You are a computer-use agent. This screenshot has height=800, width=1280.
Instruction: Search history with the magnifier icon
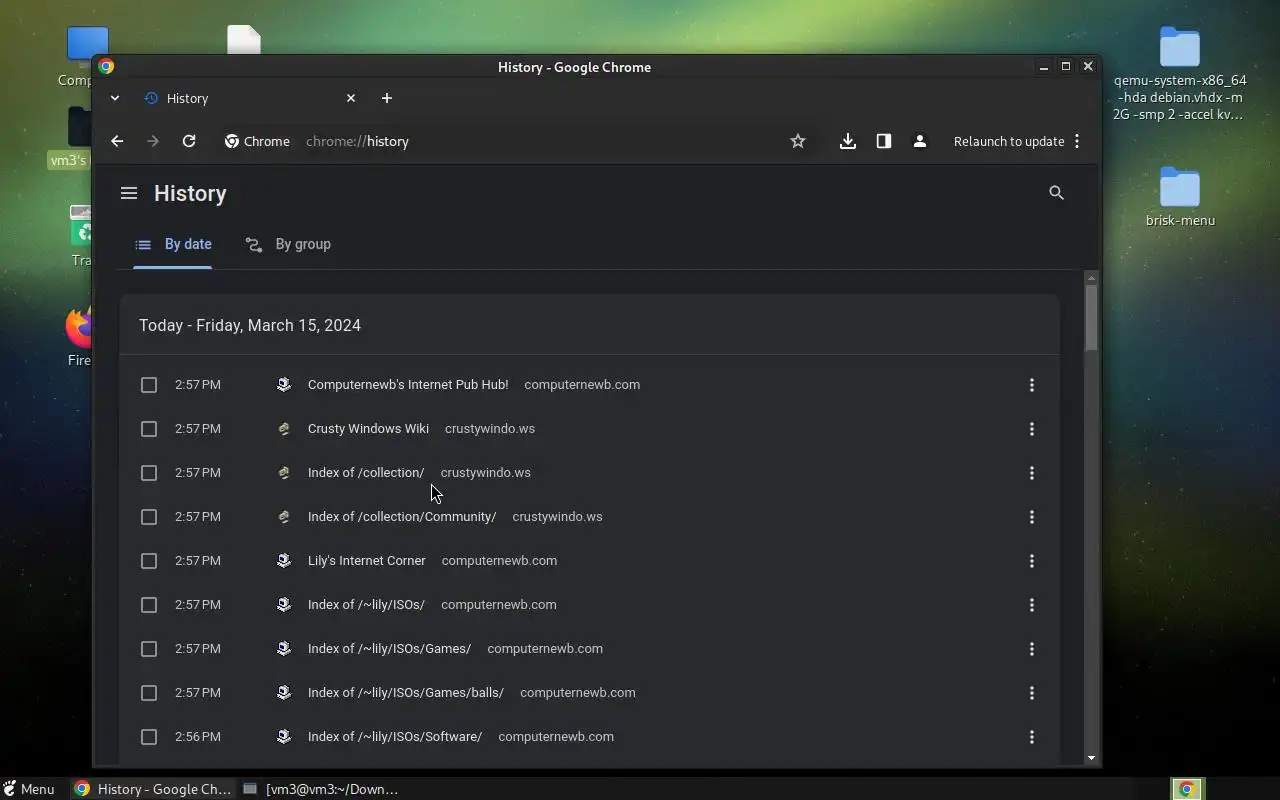1056,193
